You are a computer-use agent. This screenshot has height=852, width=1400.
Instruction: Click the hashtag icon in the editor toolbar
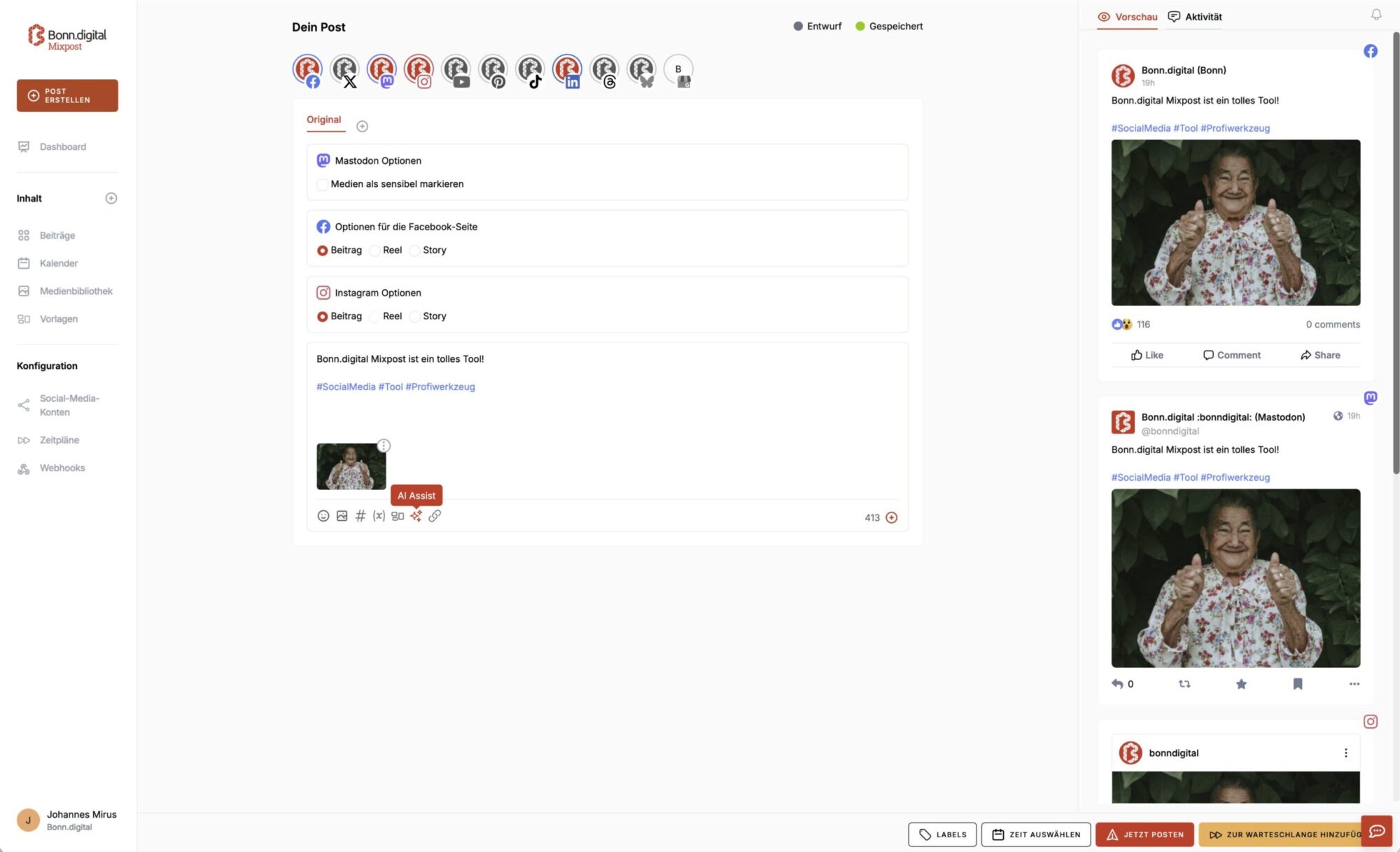tap(360, 516)
